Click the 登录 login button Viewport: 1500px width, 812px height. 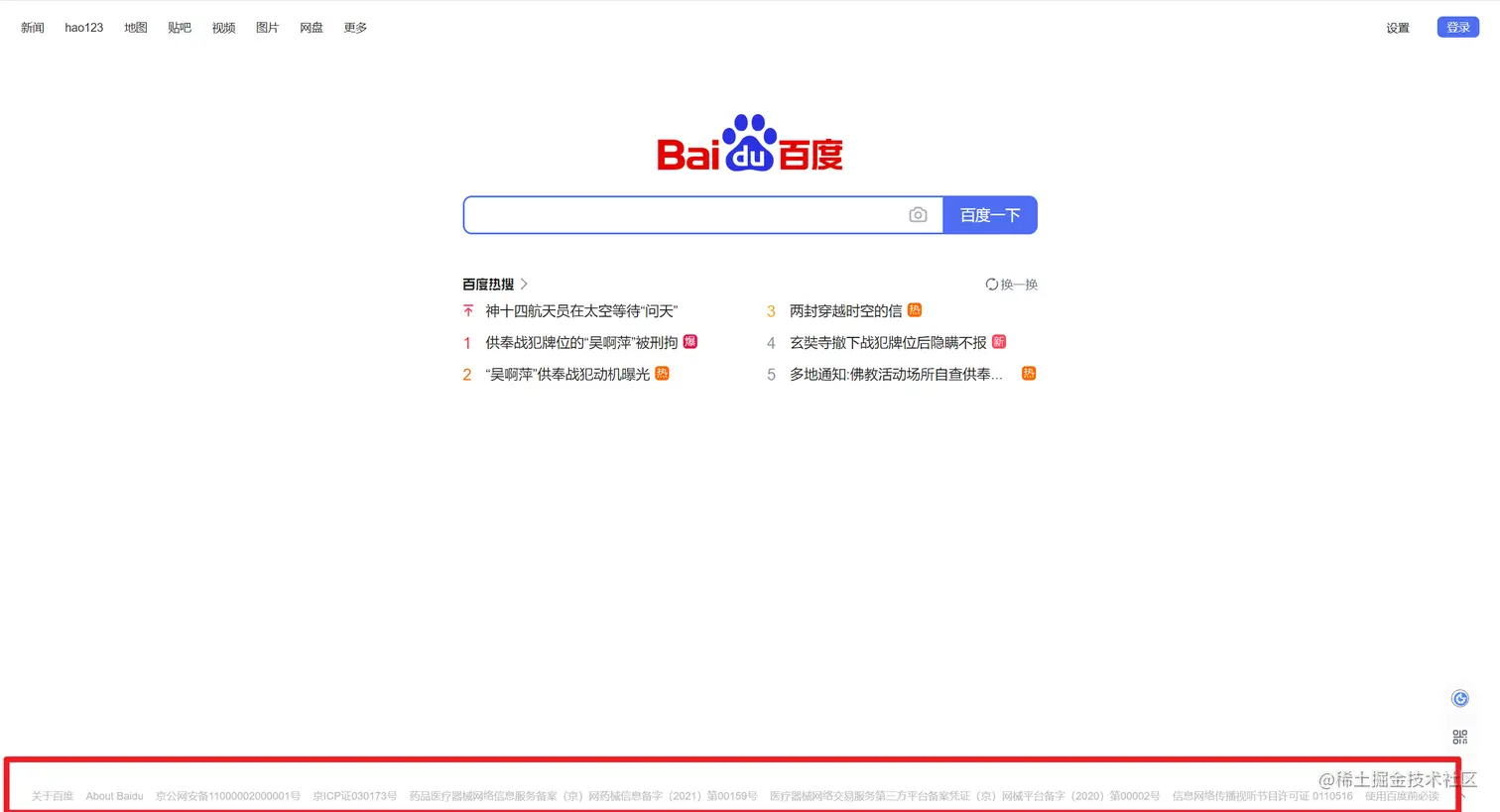(x=1457, y=28)
